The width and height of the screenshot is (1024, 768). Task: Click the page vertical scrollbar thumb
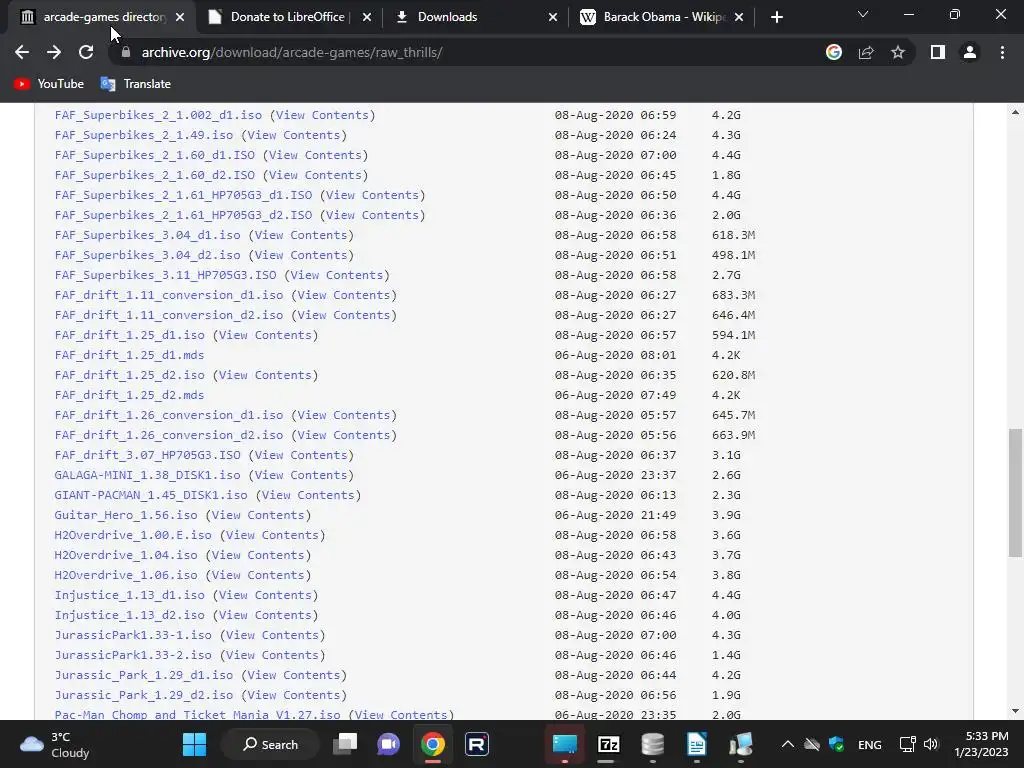coord(1015,493)
